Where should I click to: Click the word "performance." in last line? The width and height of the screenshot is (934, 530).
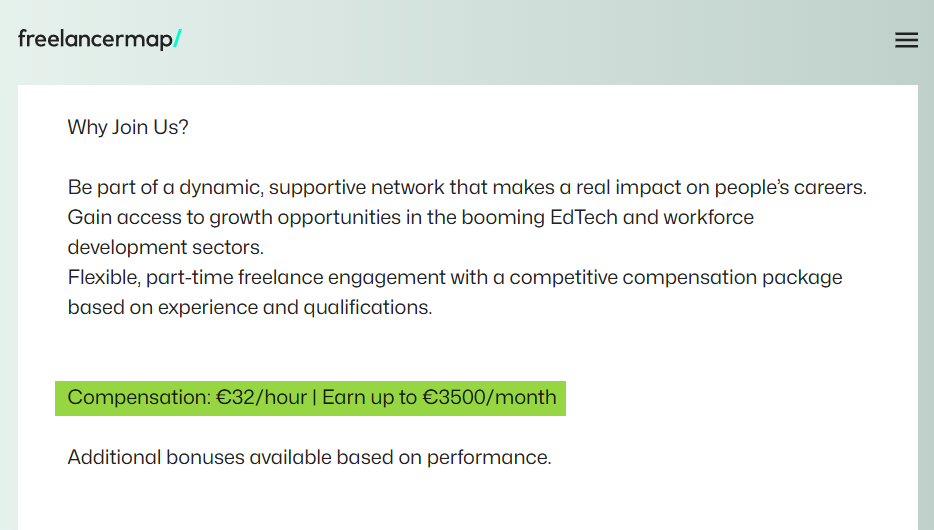click(489, 457)
